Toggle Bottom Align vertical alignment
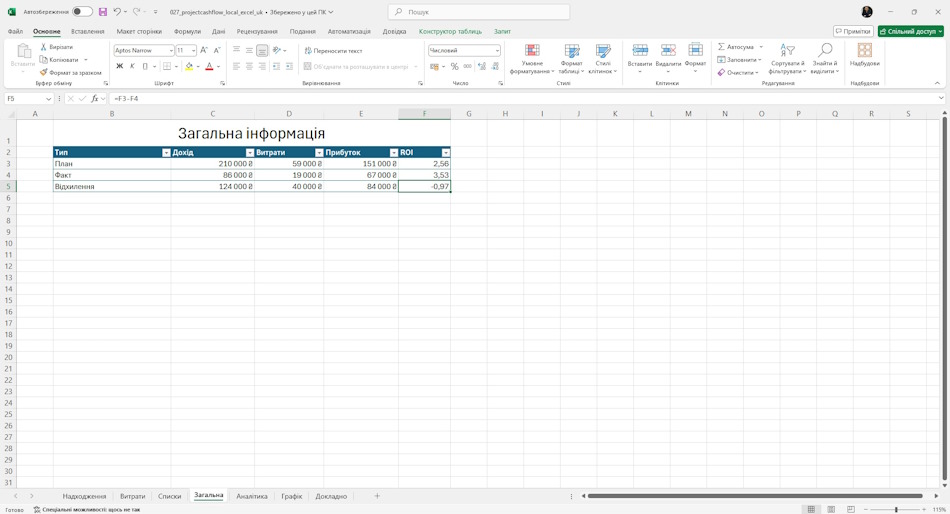Viewport: 950px width, 514px height. [x=262, y=50]
